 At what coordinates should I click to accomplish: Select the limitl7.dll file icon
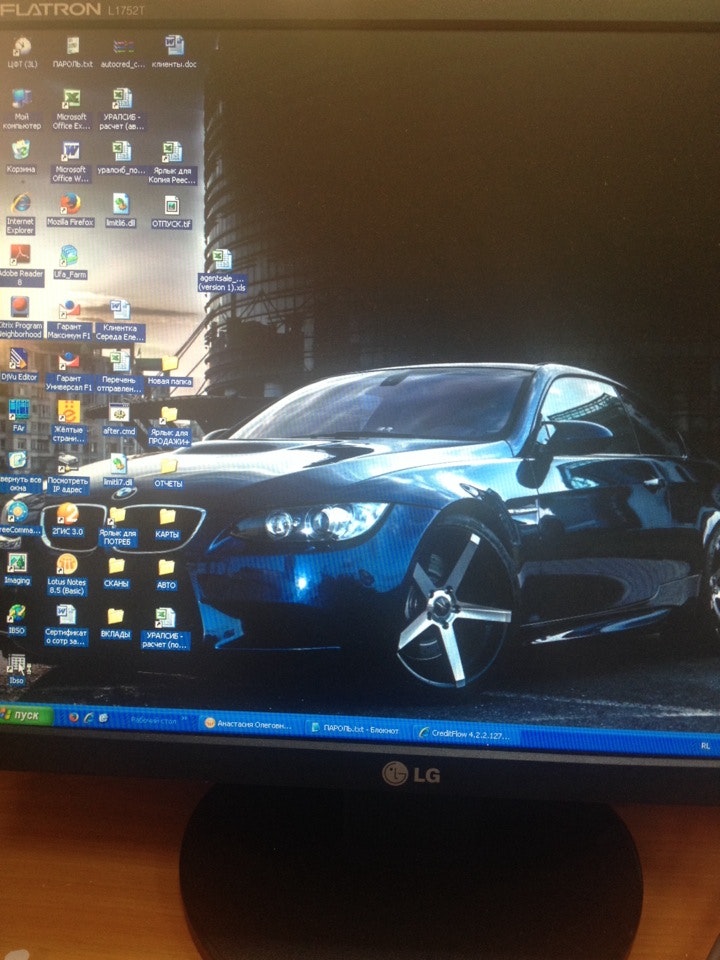pyautogui.click(x=118, y=471)
